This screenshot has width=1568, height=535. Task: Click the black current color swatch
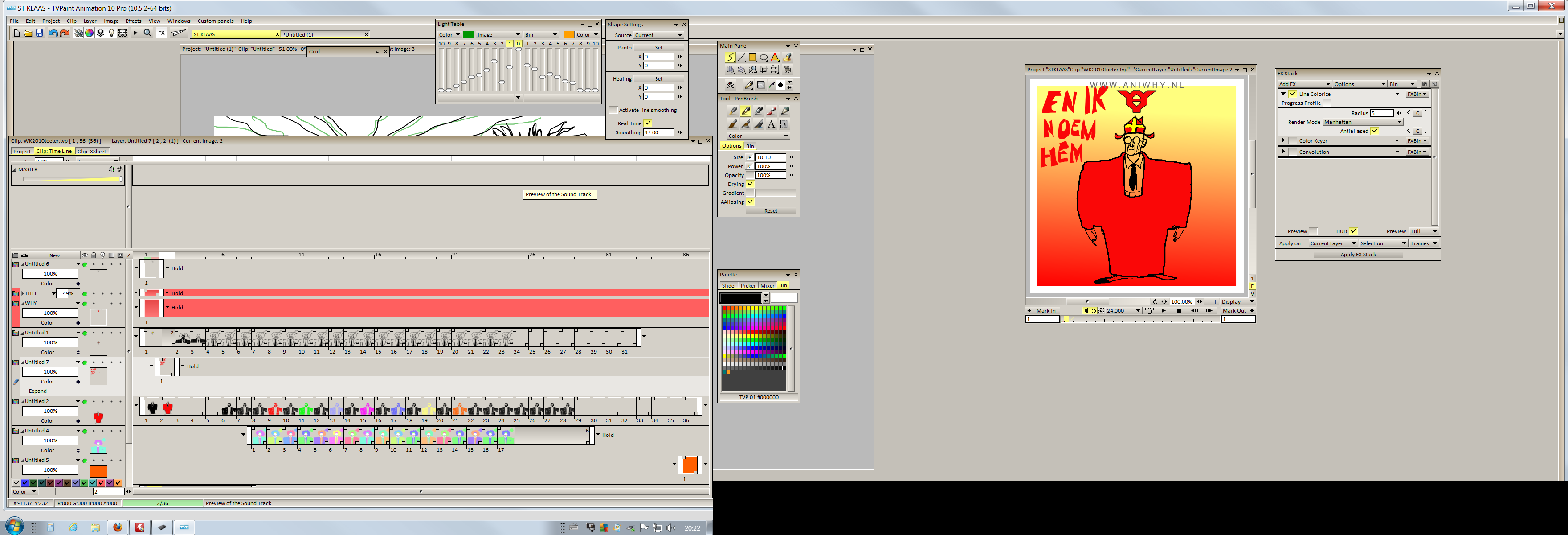(740, 298)
